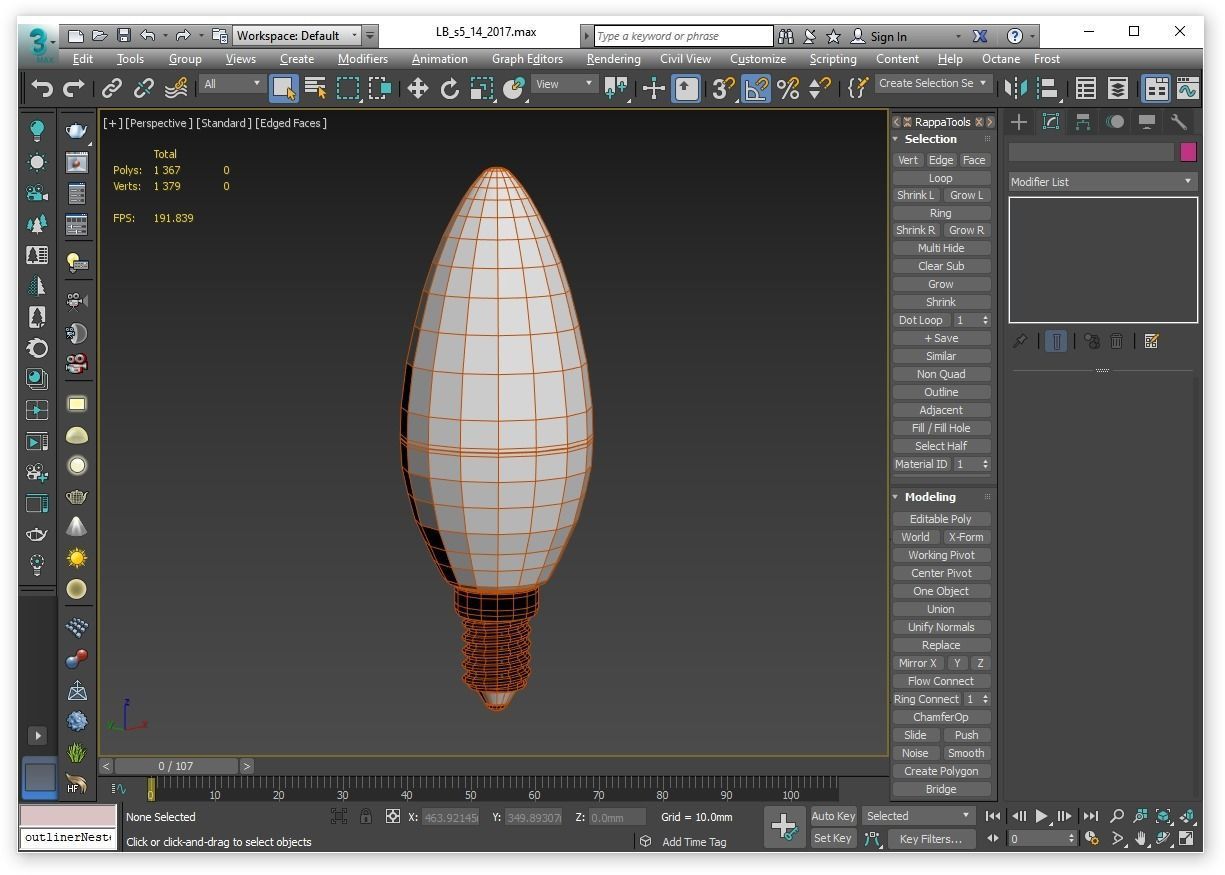Open the Workspace: Default dropdown

click(296, 35)
